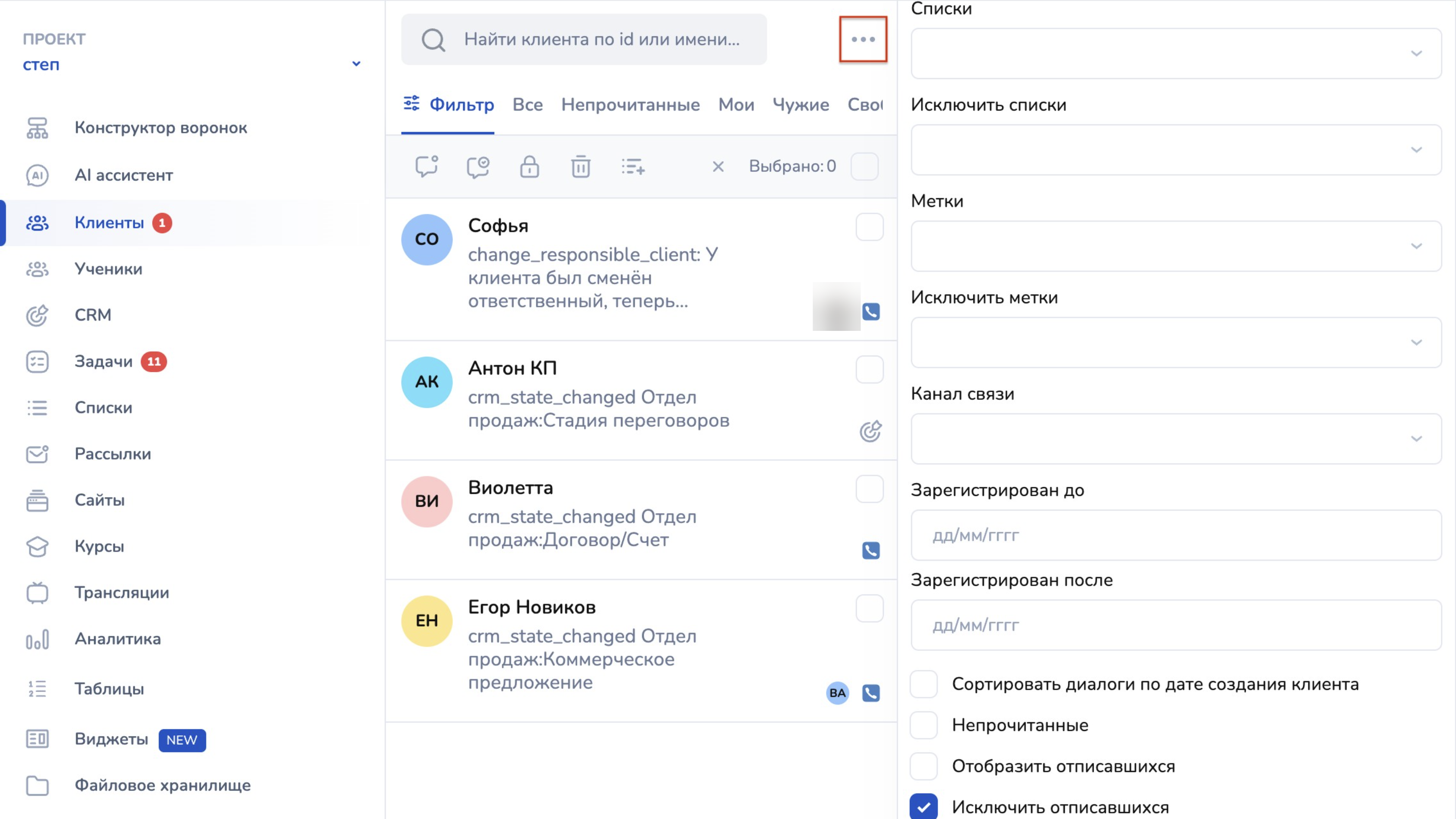This screenshot has height=819, width=1456.
Task: Click the add-to-list icon in toolbar
Action: (633, 167)
